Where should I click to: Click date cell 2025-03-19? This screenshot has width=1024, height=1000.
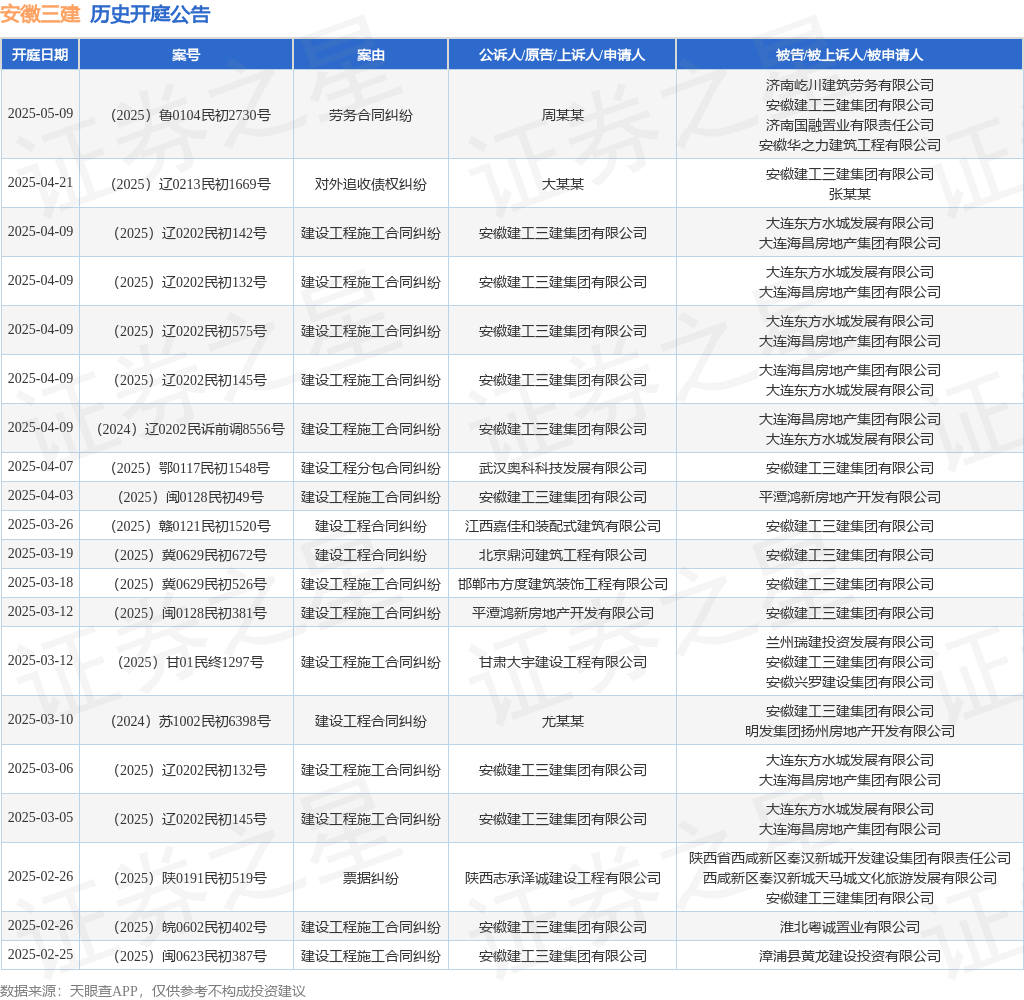[x=40, y=553]
